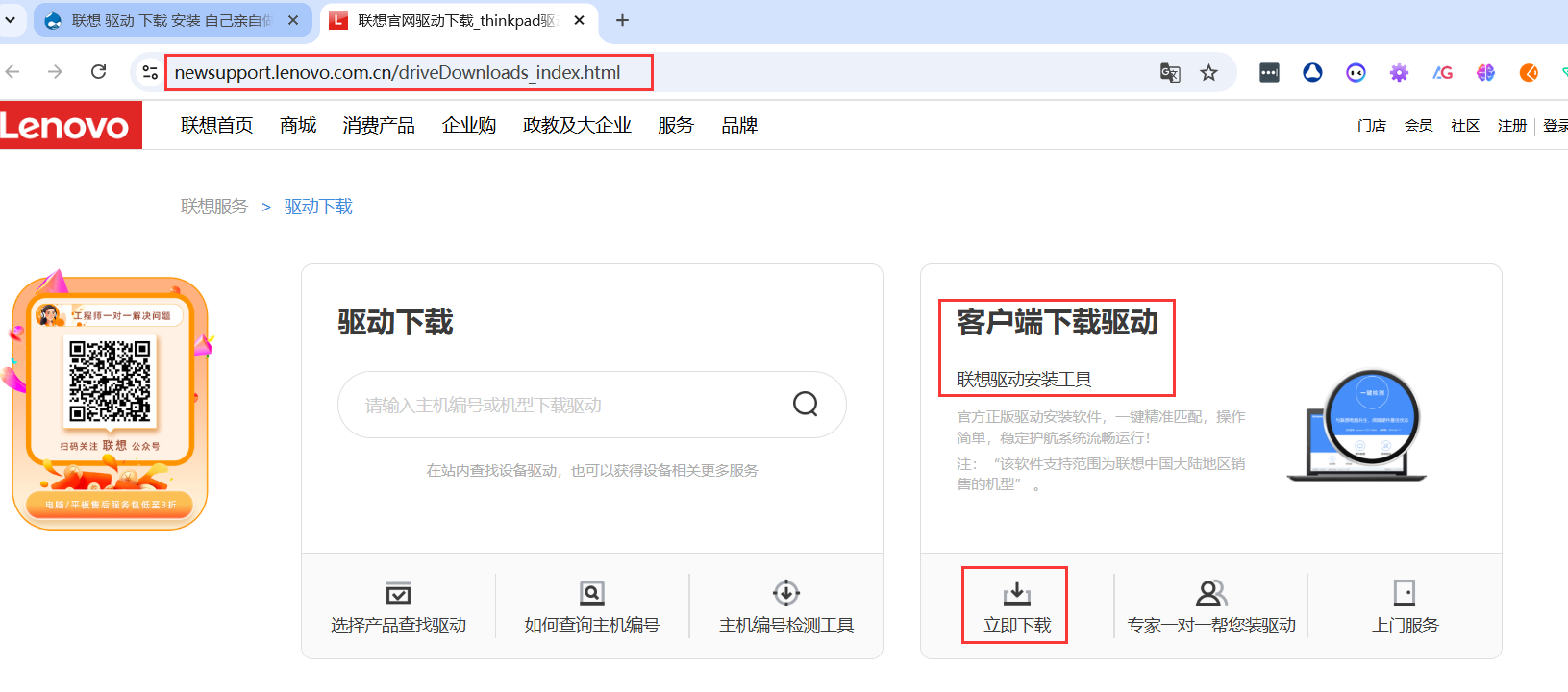Viewport: 1568px width, 692px height.
Task: Click the 上门服务 label
Action: coord(1405,626)
